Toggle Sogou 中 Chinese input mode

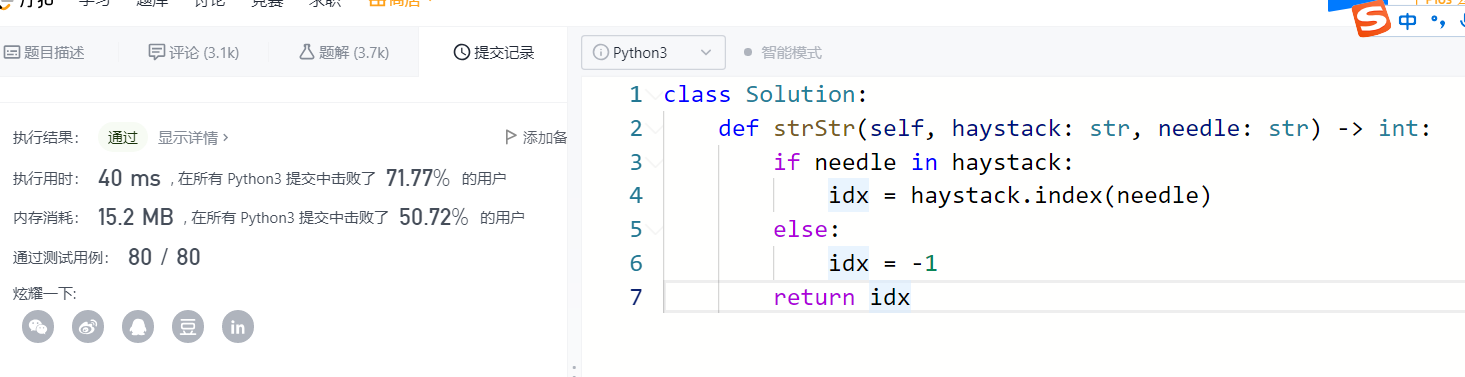point(1408,21)
